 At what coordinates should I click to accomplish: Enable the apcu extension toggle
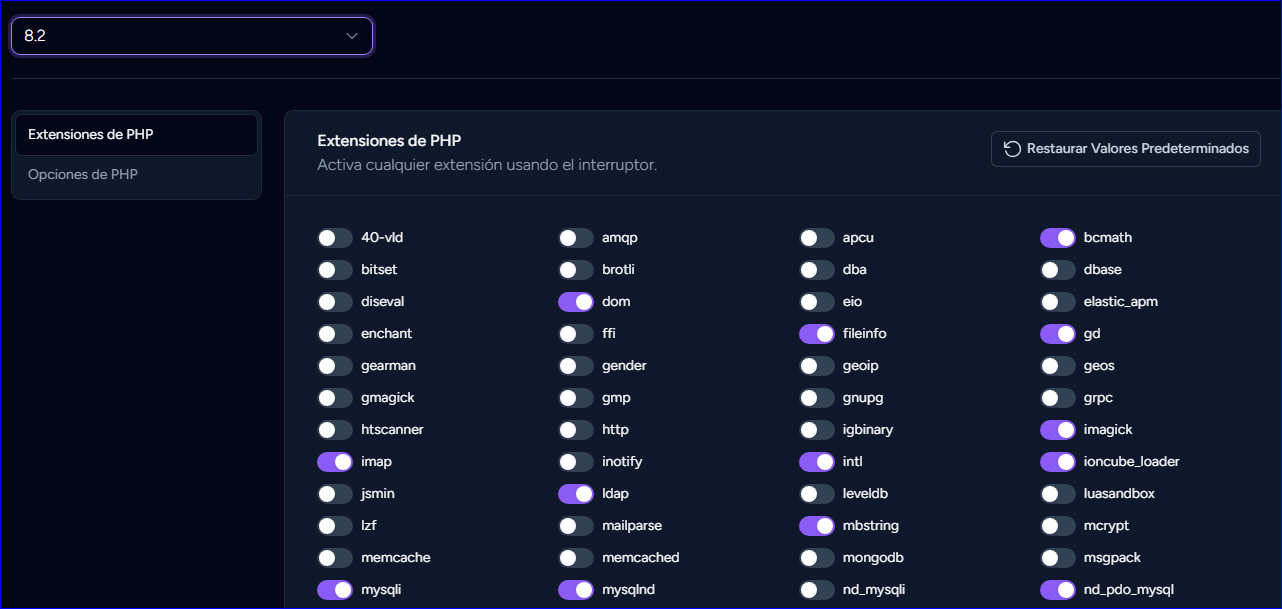point(816,238)
